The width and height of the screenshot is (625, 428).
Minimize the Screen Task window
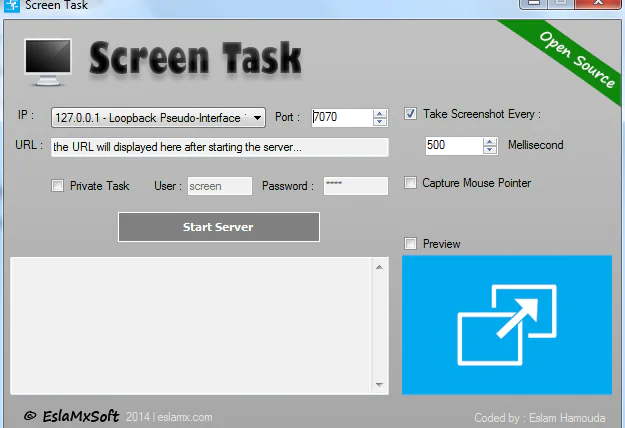(x=533, y=4)
